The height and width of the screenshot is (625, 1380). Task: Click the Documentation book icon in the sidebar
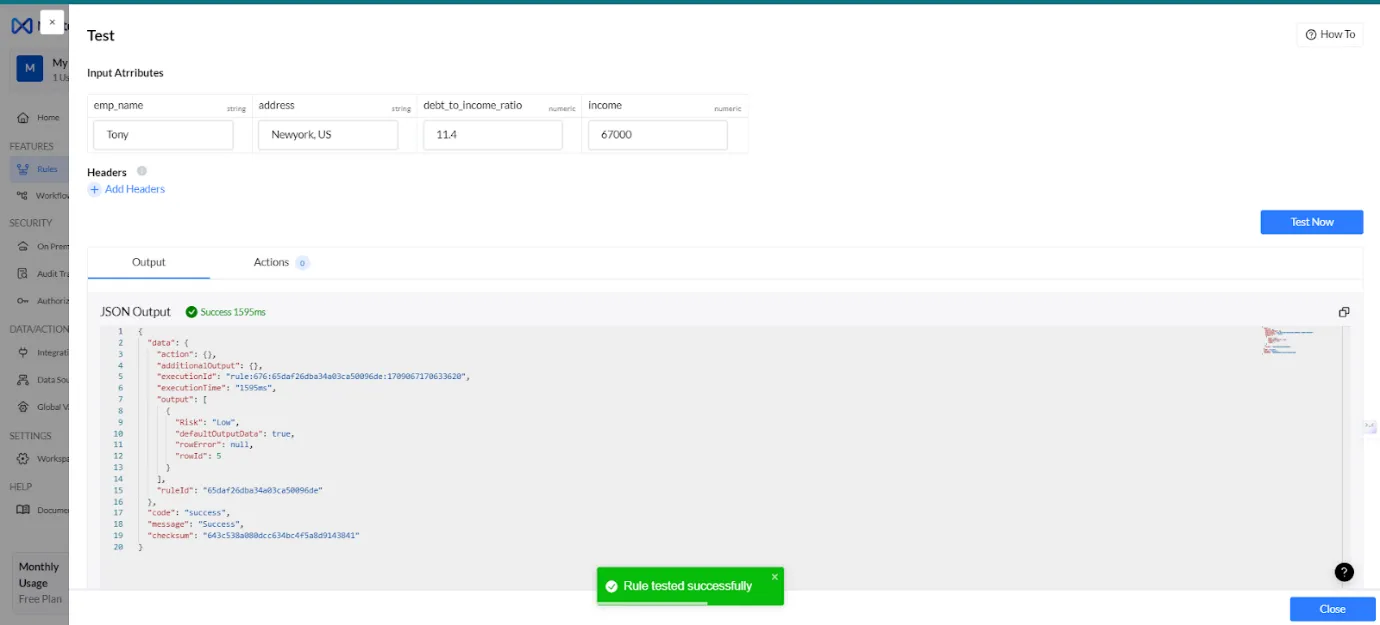23,509
